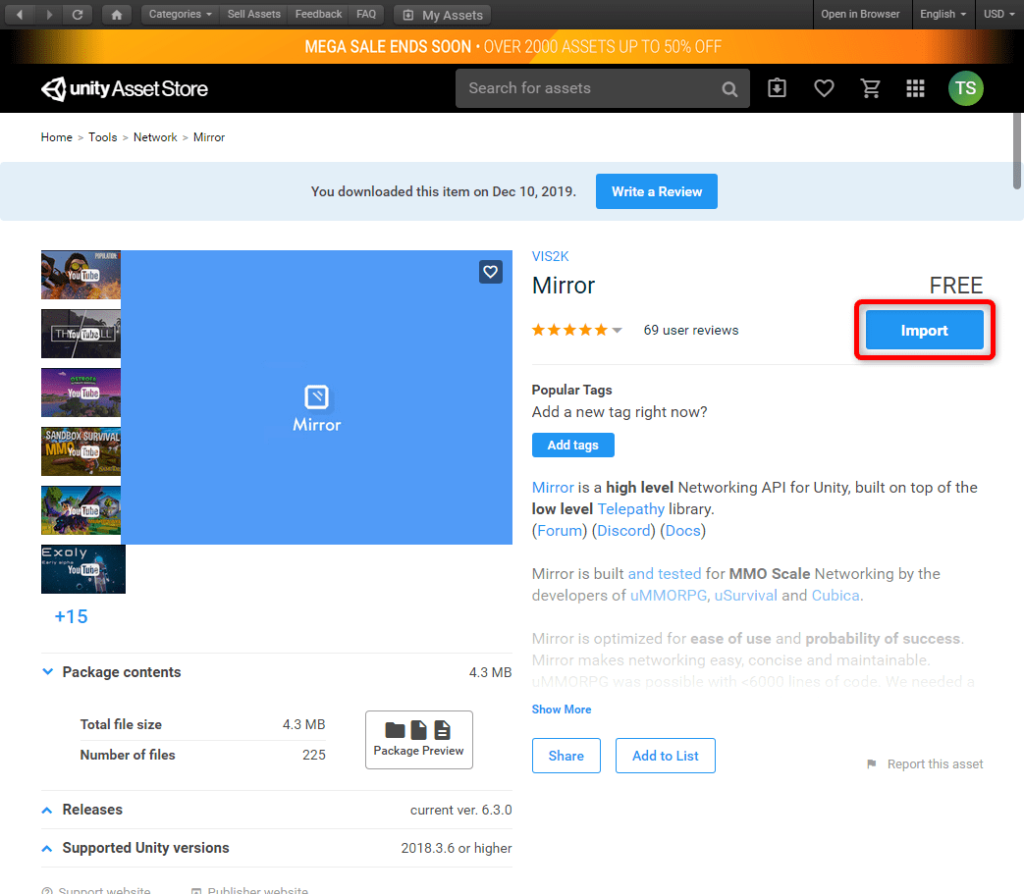Screen dimensions: 1024x894
Task: Open the shopping cart icon
Action: 871,88
